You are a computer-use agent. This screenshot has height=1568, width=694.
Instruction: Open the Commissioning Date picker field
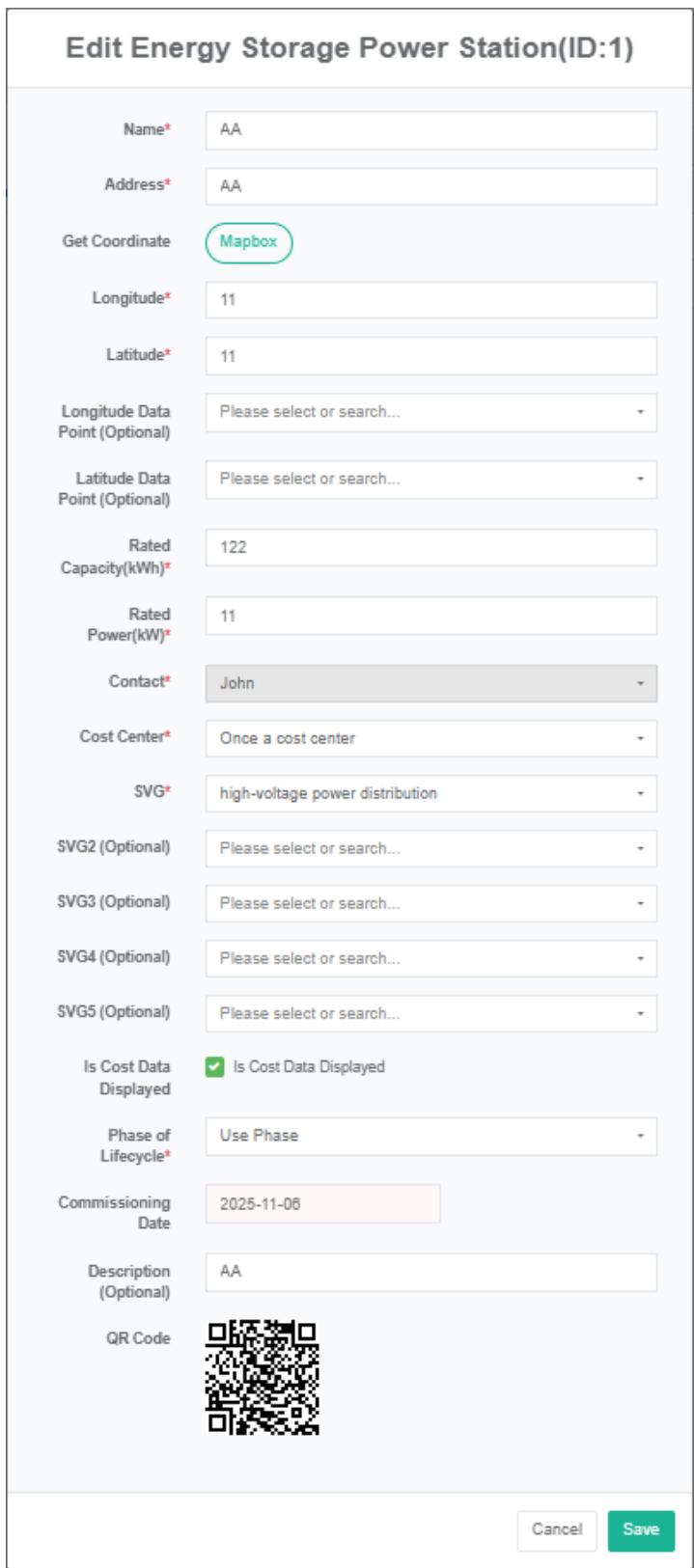[x=322, y=1204]
